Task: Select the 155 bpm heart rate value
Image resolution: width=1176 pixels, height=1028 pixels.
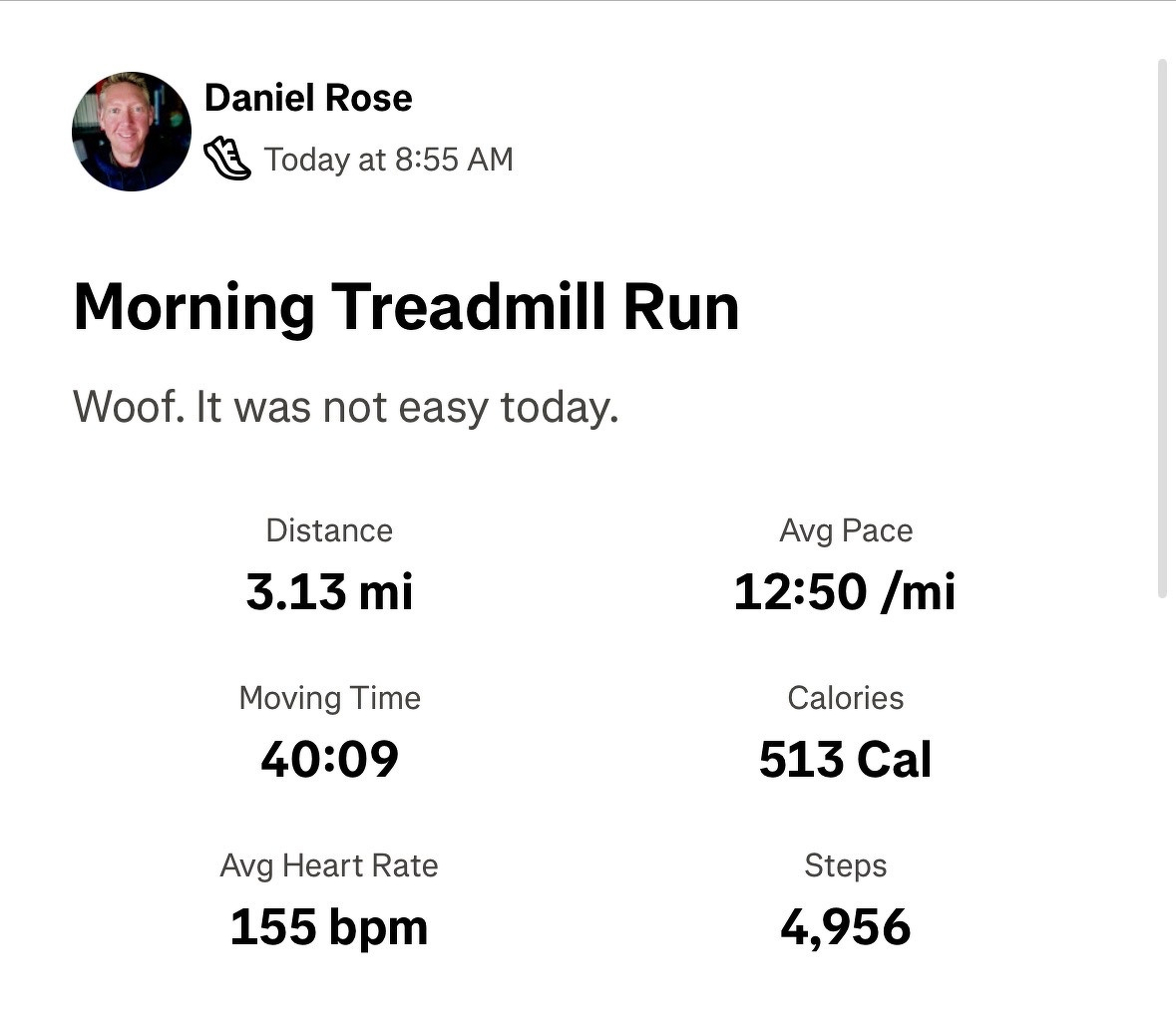Action: [x=329, y=927]
